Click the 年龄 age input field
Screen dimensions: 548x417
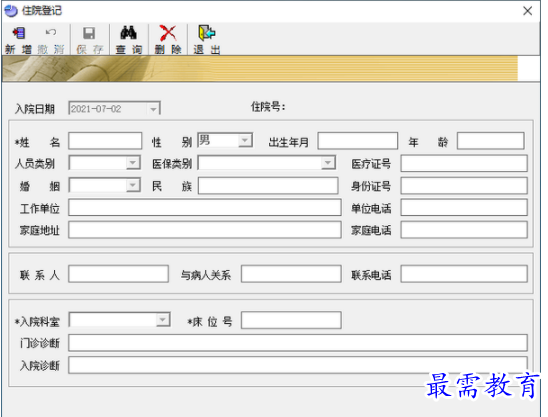point(491,141)
